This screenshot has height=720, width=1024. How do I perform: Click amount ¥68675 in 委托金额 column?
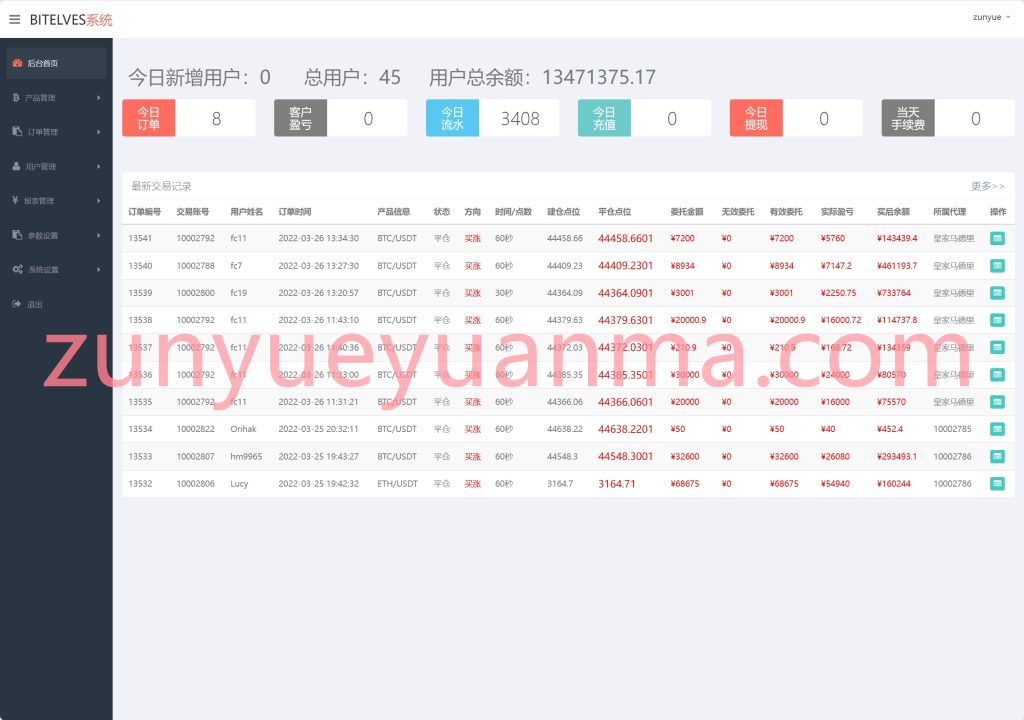(x=685, y=484)
